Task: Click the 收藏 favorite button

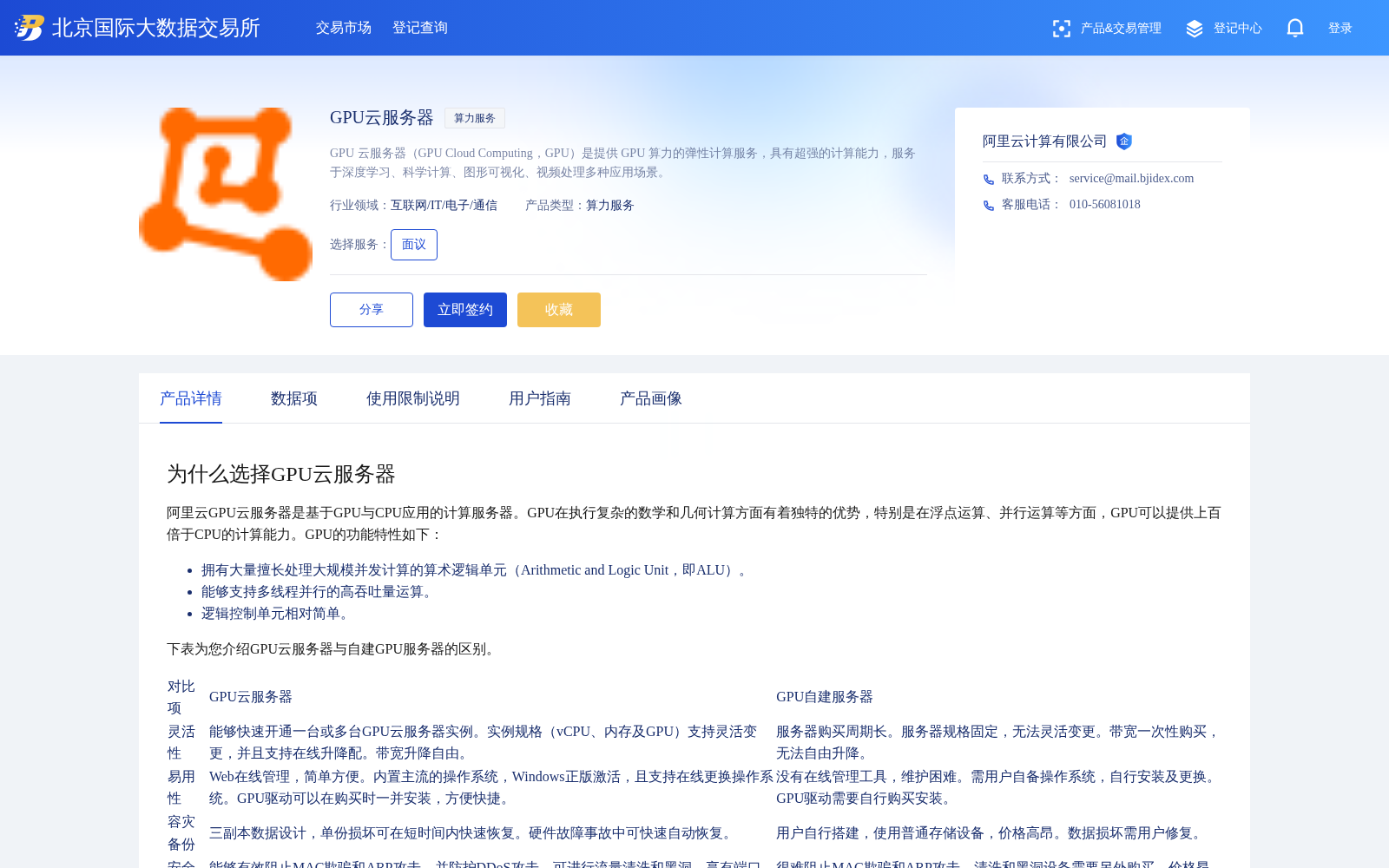Action: click(x=559, y=310)
